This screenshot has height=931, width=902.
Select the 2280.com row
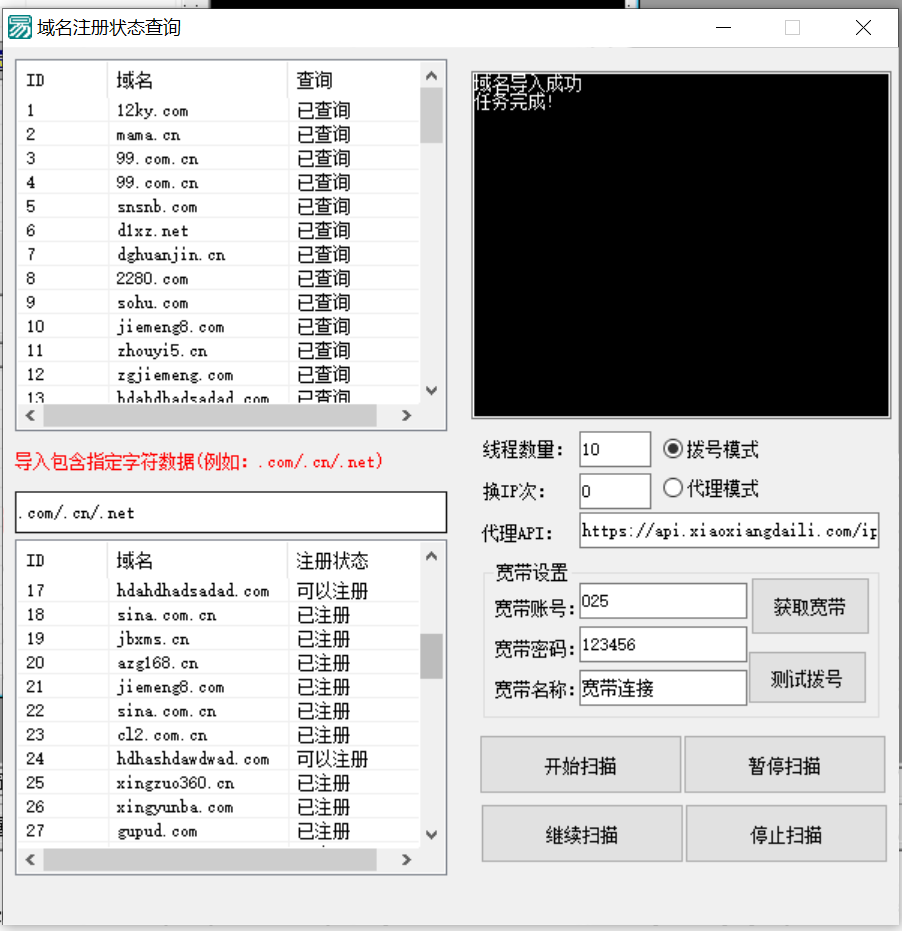point(219,278)
